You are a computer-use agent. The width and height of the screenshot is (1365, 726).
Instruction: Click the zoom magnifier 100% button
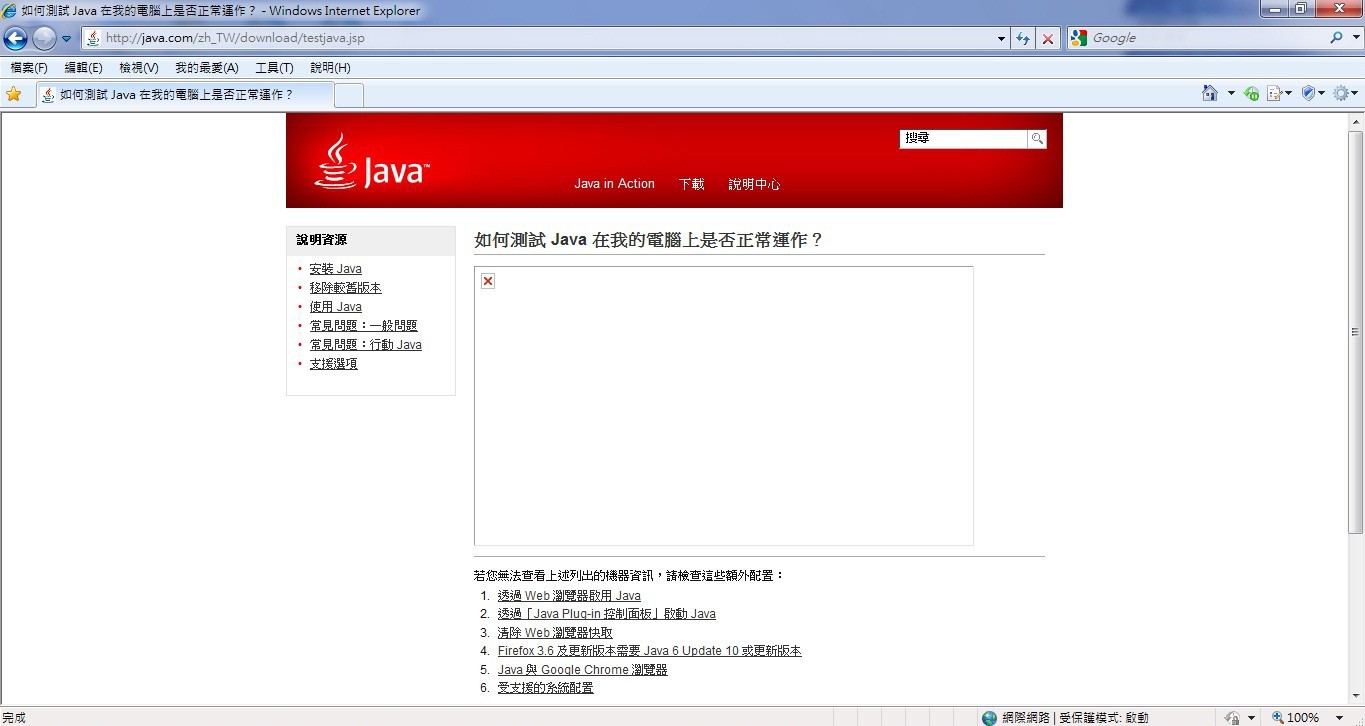coord(1297,717)
